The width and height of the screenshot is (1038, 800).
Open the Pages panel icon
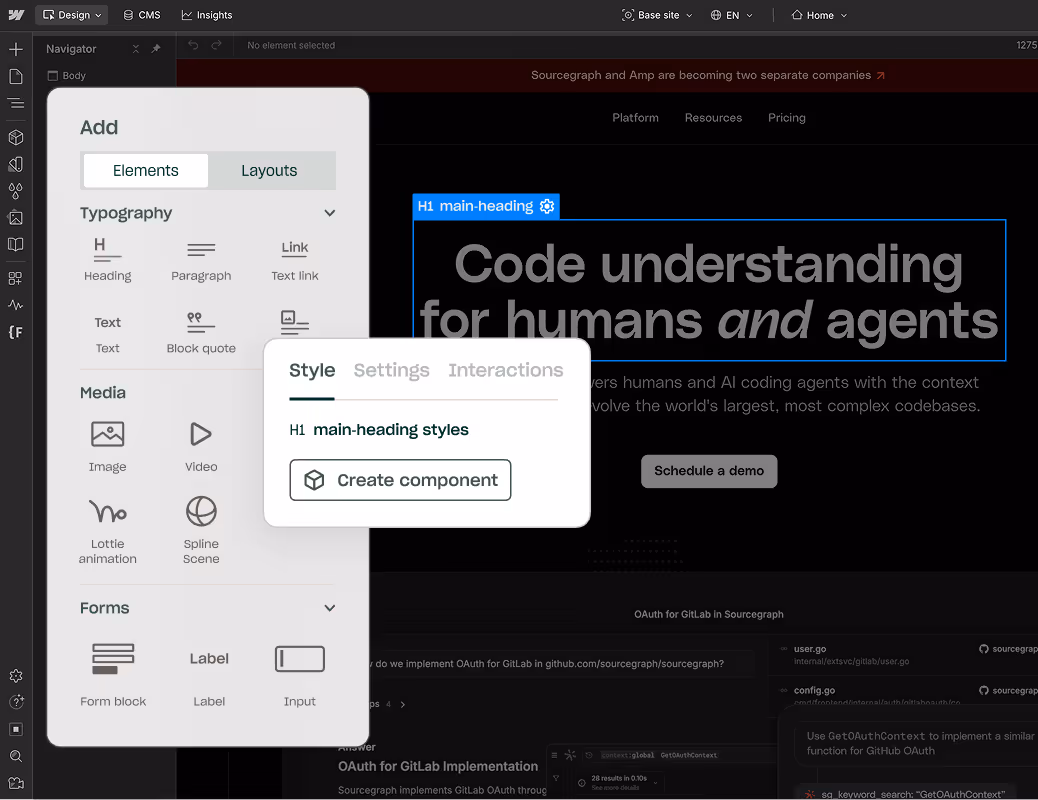[x=16, y=76]
